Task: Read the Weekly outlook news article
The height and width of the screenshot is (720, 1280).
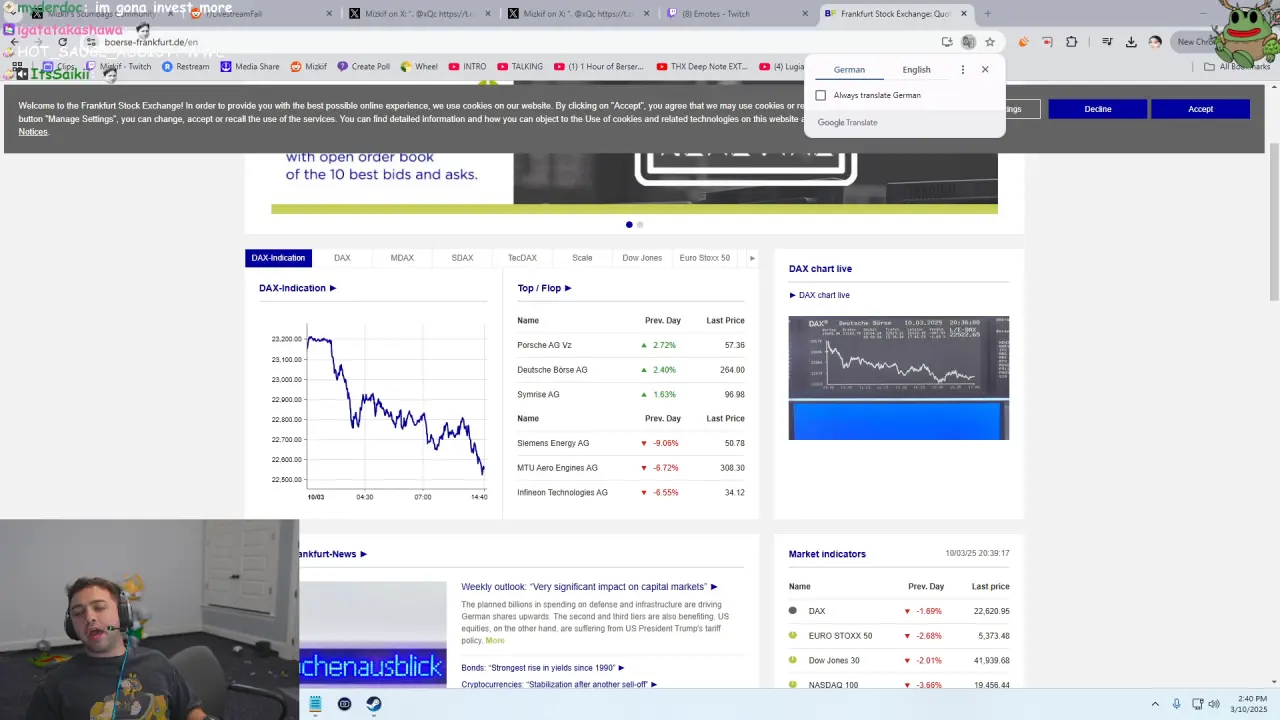Action: [589, 587]
